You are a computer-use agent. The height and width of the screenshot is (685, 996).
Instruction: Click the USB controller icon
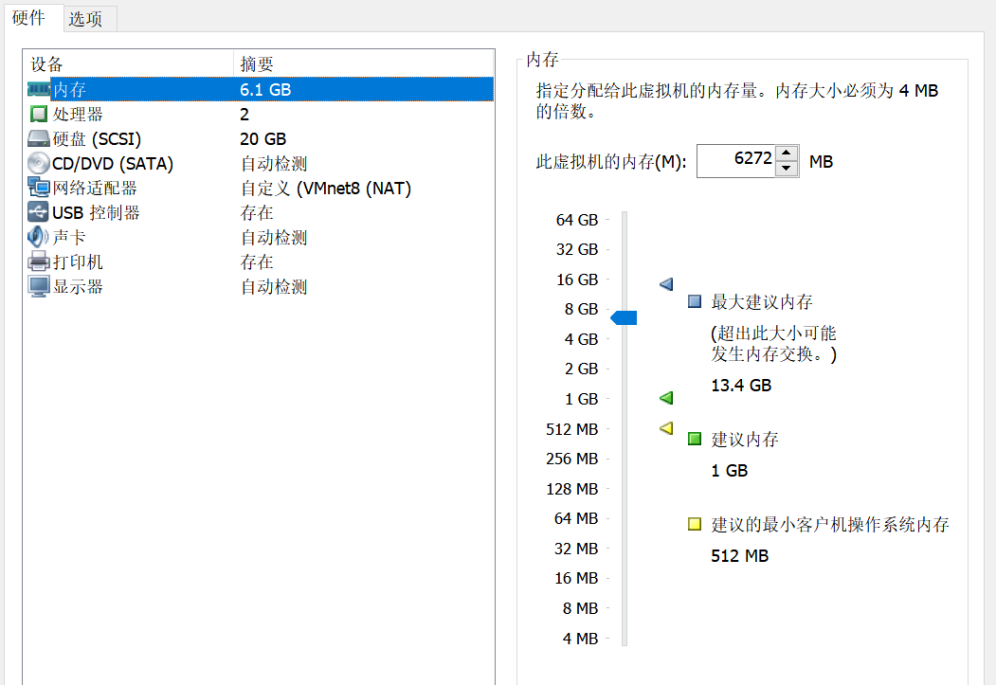click(38, 212)
